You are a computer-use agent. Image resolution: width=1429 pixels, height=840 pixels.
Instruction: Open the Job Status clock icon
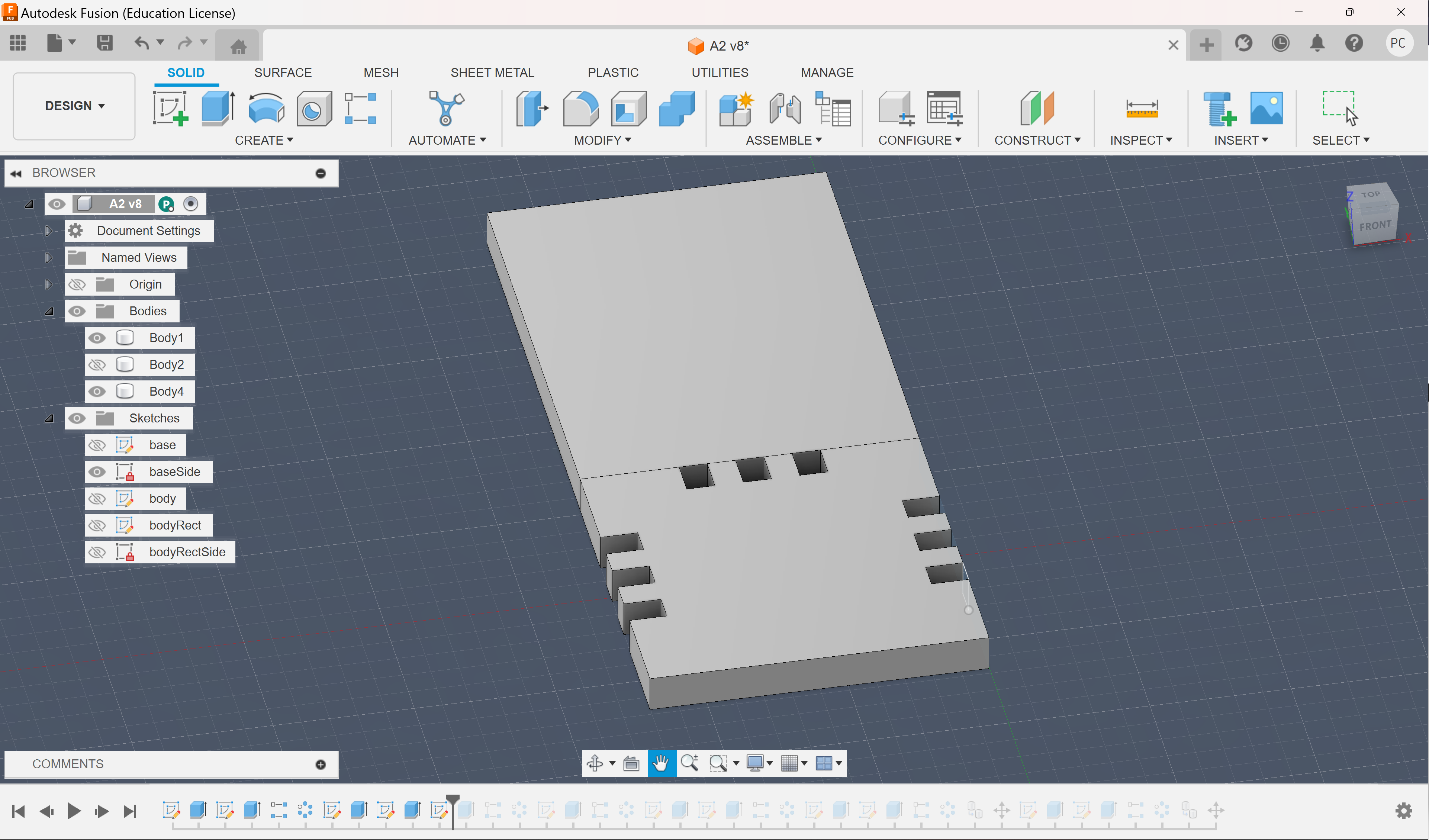click(1280, 43)
